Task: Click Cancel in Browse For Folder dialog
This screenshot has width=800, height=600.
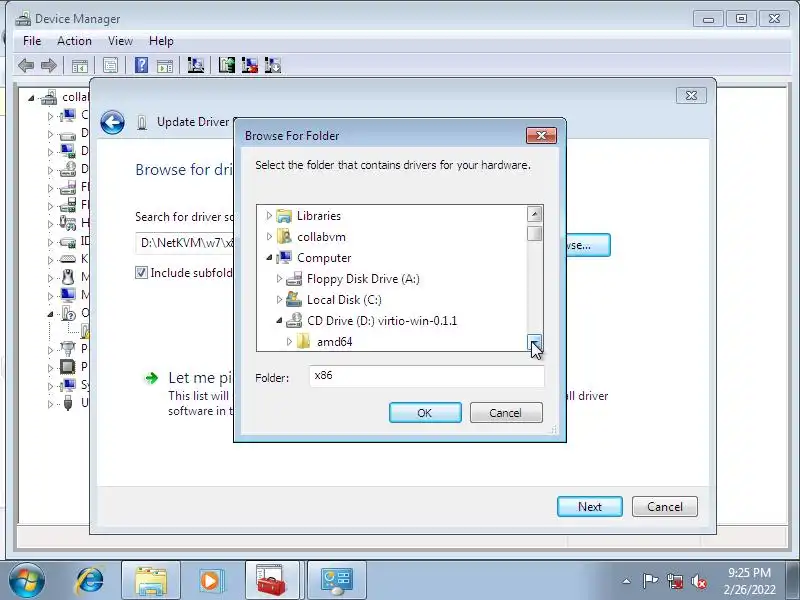Action: [x=506, y=413]
